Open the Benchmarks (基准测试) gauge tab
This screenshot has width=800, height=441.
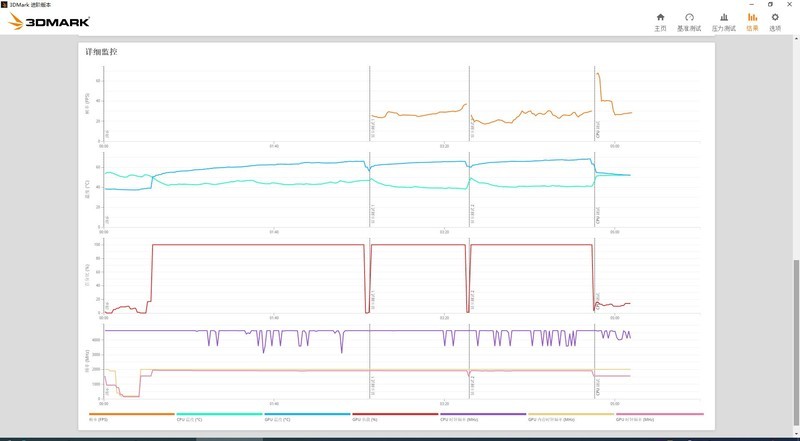689,22
